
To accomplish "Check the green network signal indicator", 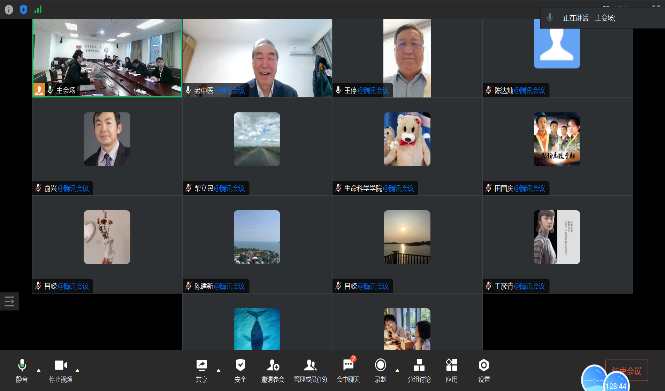I will click(x=38, y=9).
